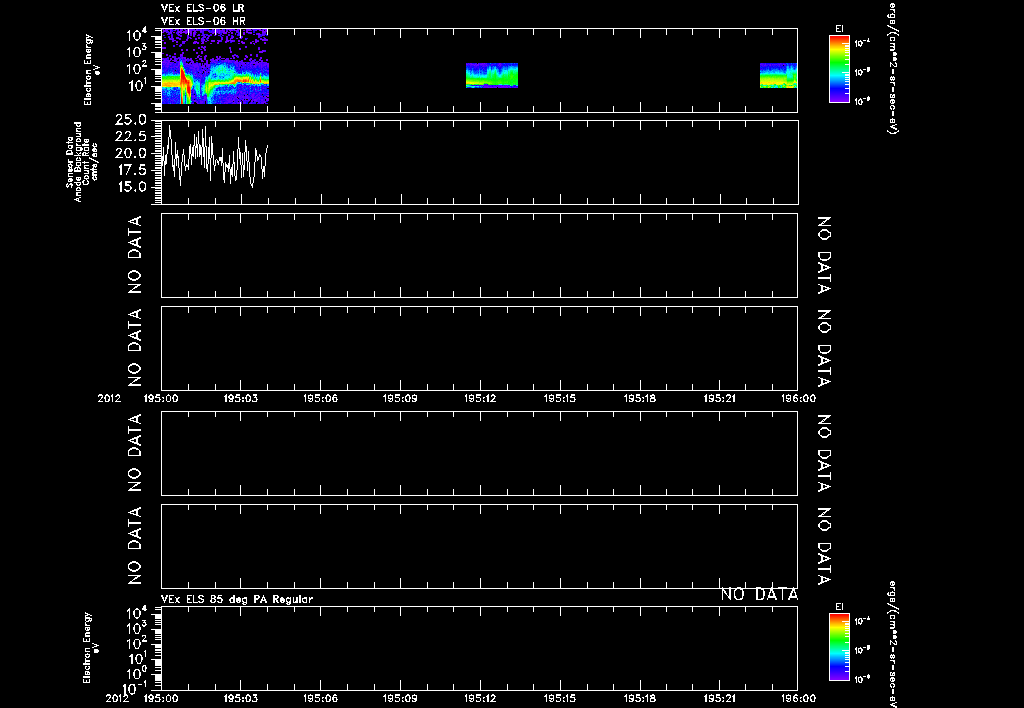The image size is (1024, 708).
Task: Click the '15.0' count rate tick label
Action: pos(133,187)
